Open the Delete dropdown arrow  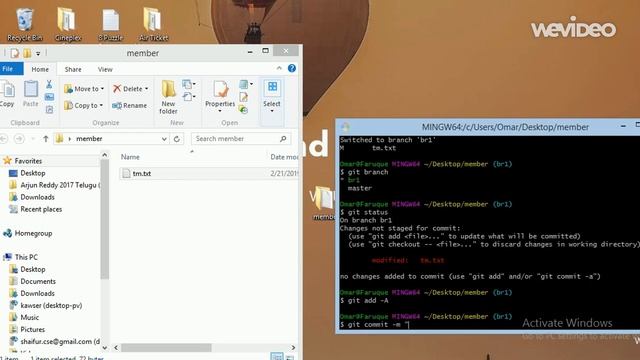(x=146, y=89)
